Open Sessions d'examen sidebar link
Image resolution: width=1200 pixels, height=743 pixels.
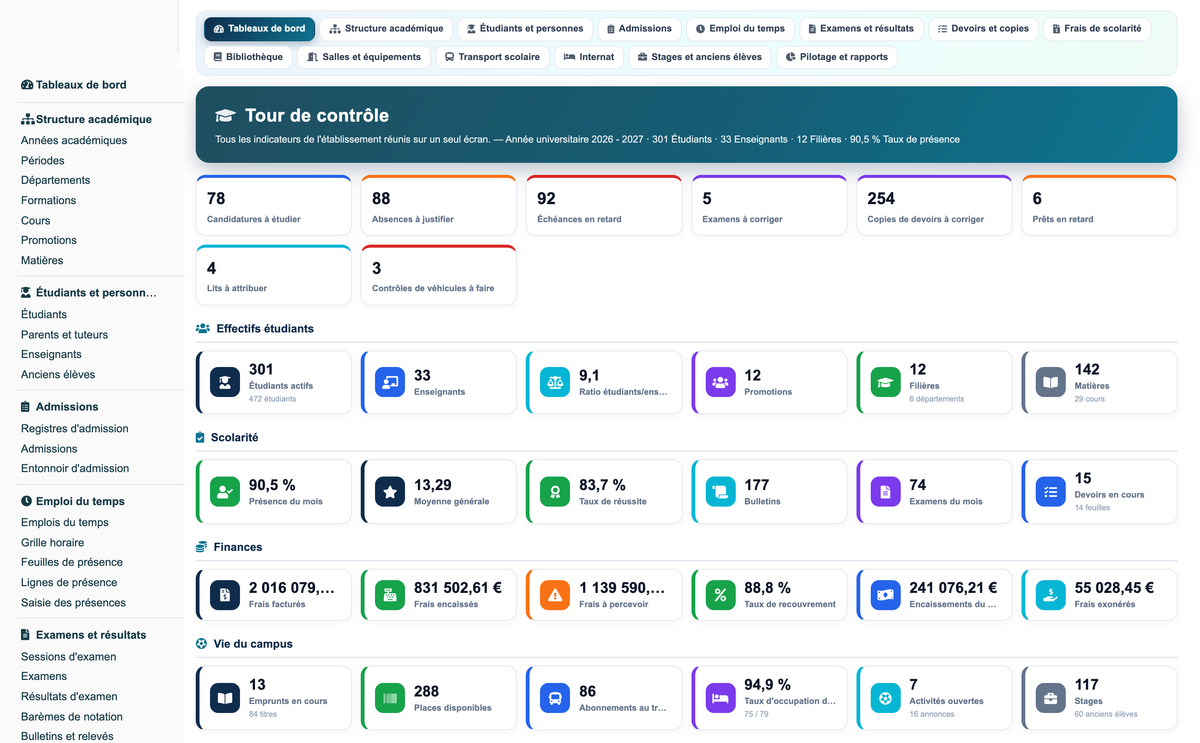point(69,656)
